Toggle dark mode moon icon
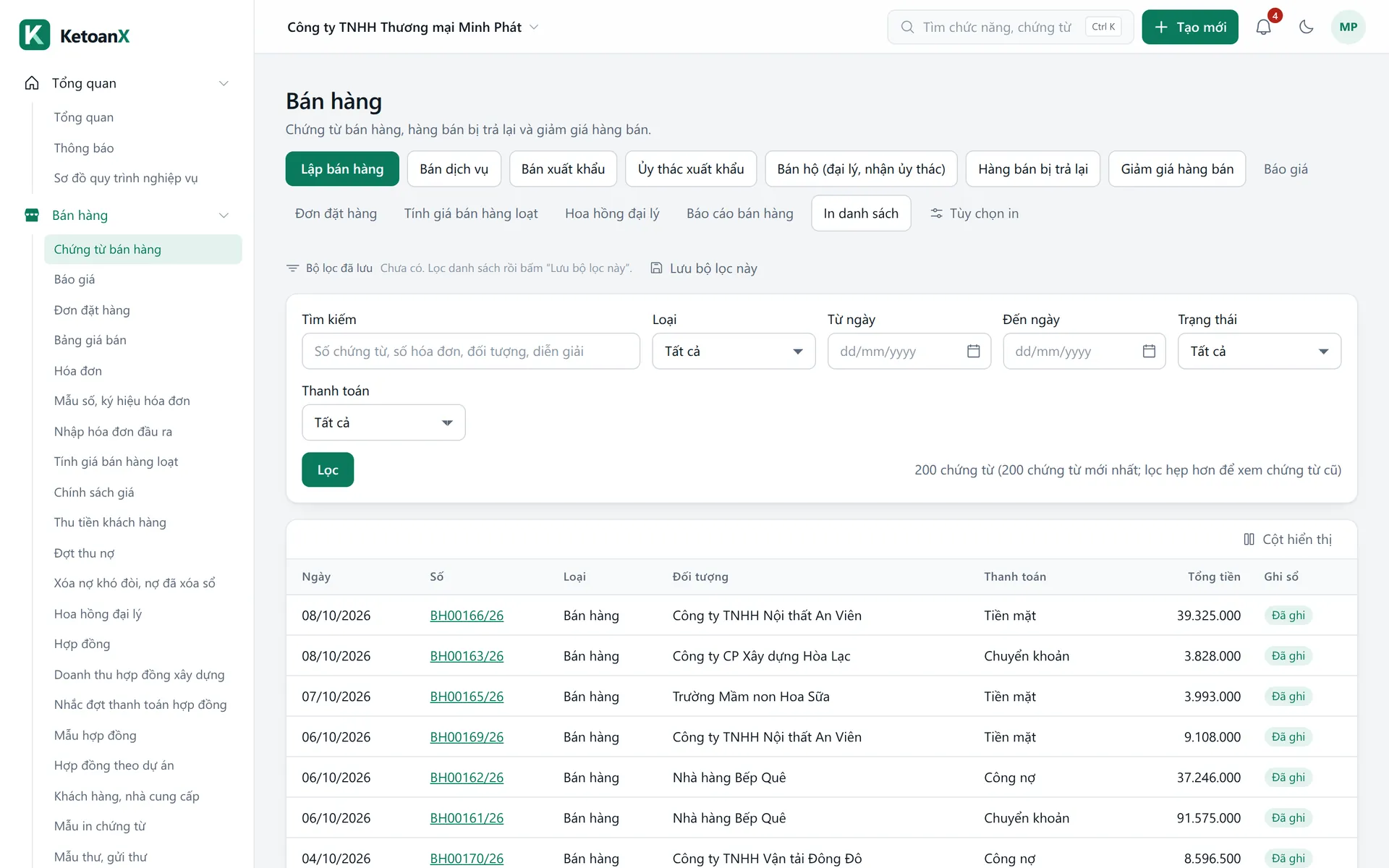This screenshot has height=868, width=1389. click(1306, 27)
